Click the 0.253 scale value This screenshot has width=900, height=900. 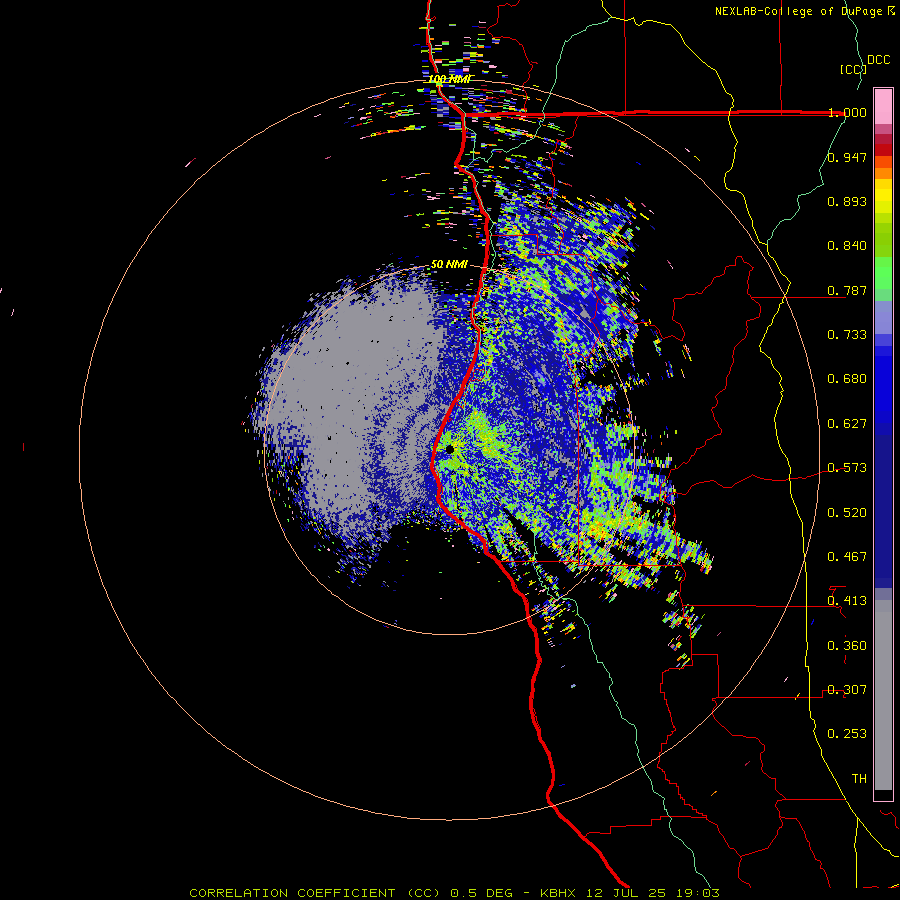pos(847,734)
